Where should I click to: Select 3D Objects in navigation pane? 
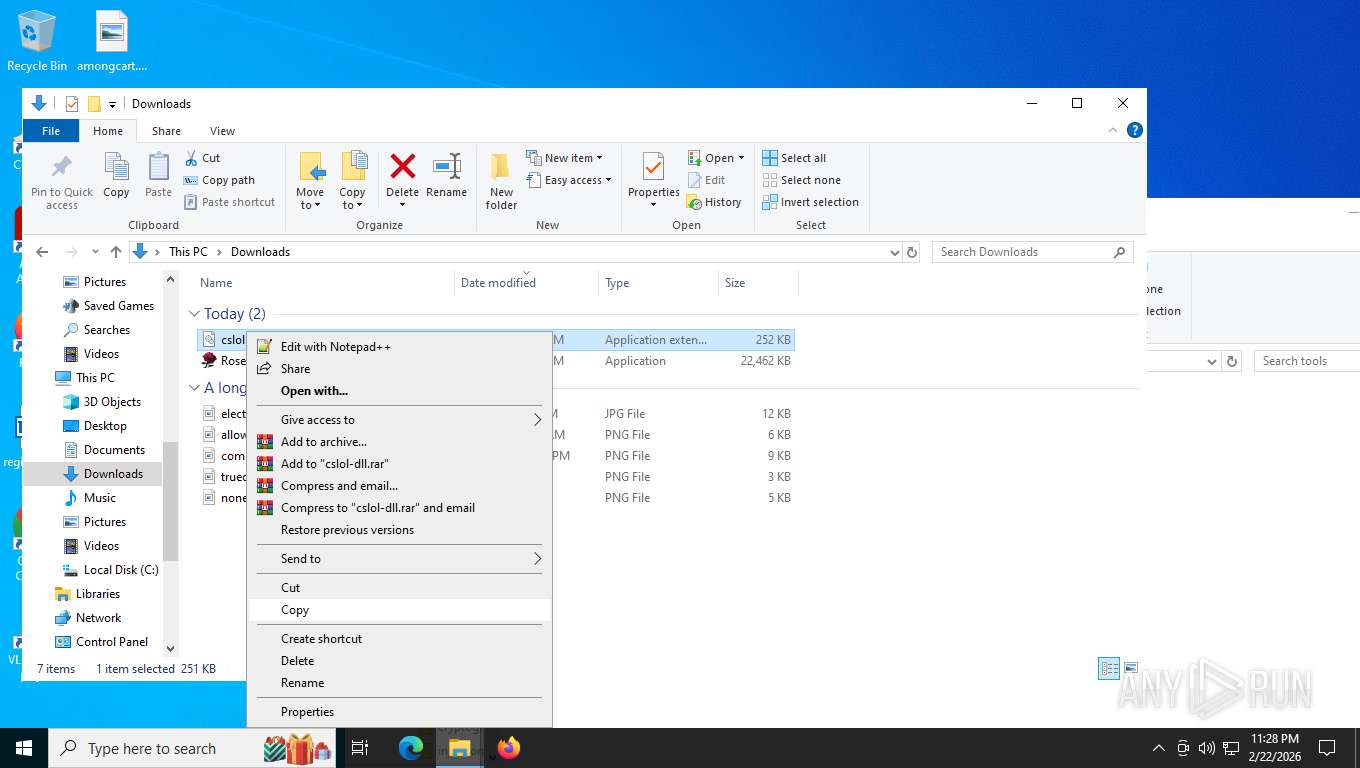112,402
